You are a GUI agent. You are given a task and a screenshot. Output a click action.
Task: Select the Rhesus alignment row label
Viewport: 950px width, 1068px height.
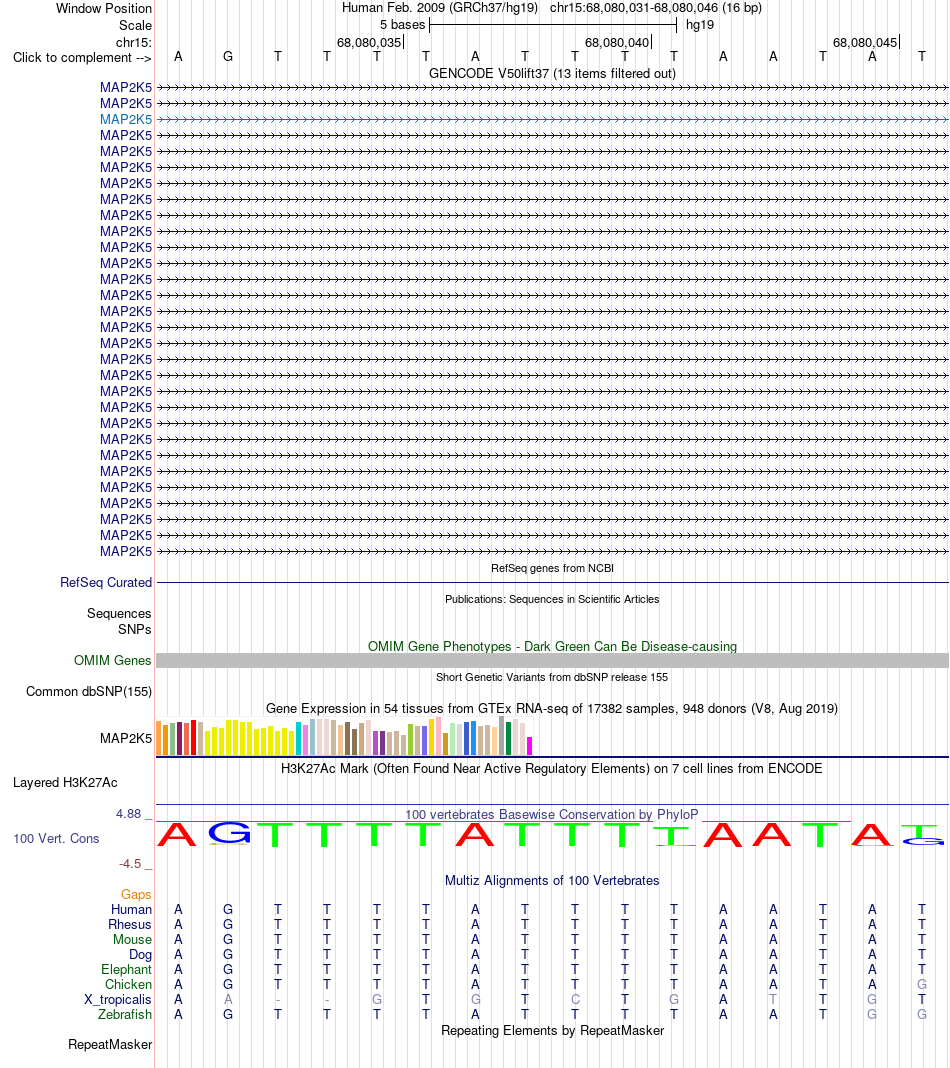coord(129,924)
